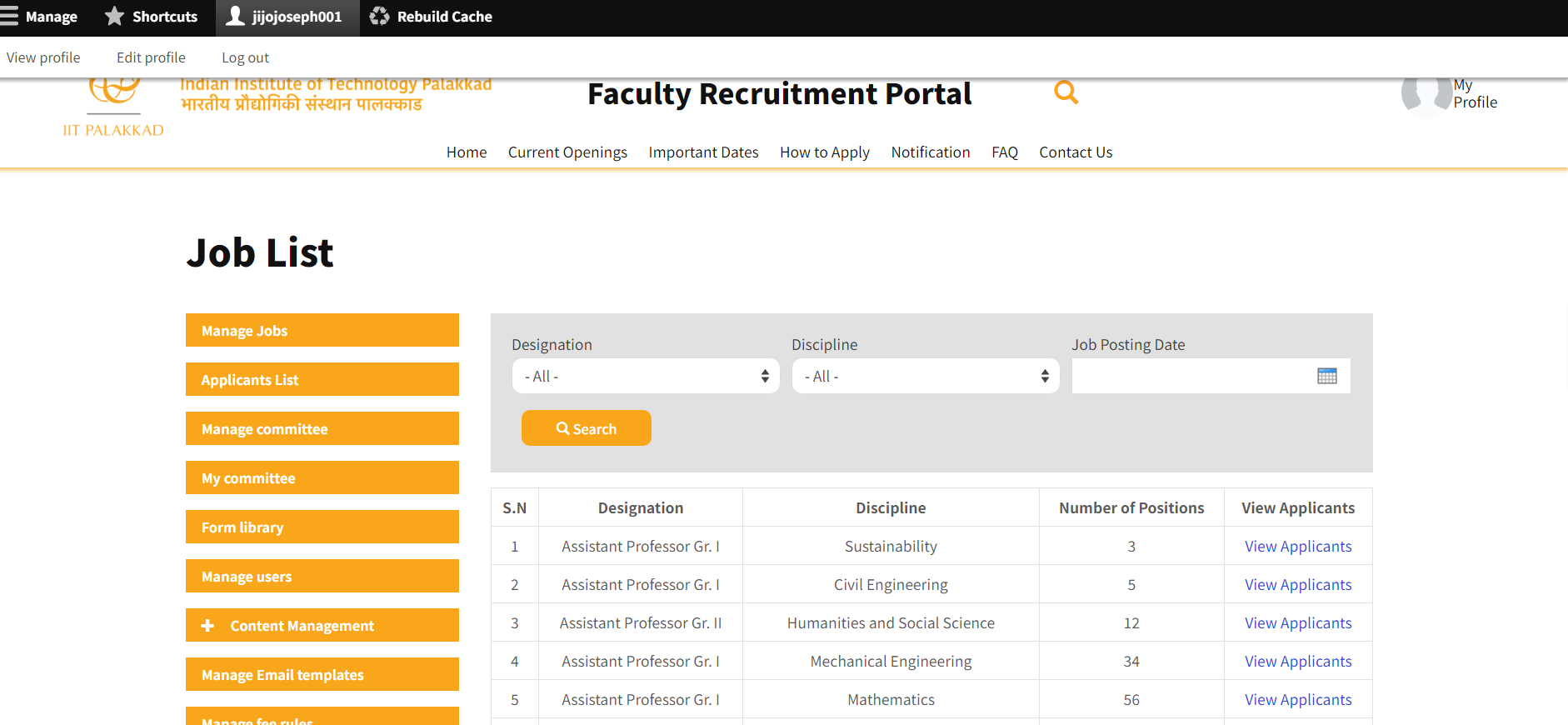Click the jijojoseph001 user icon

(x=236, y=17)
